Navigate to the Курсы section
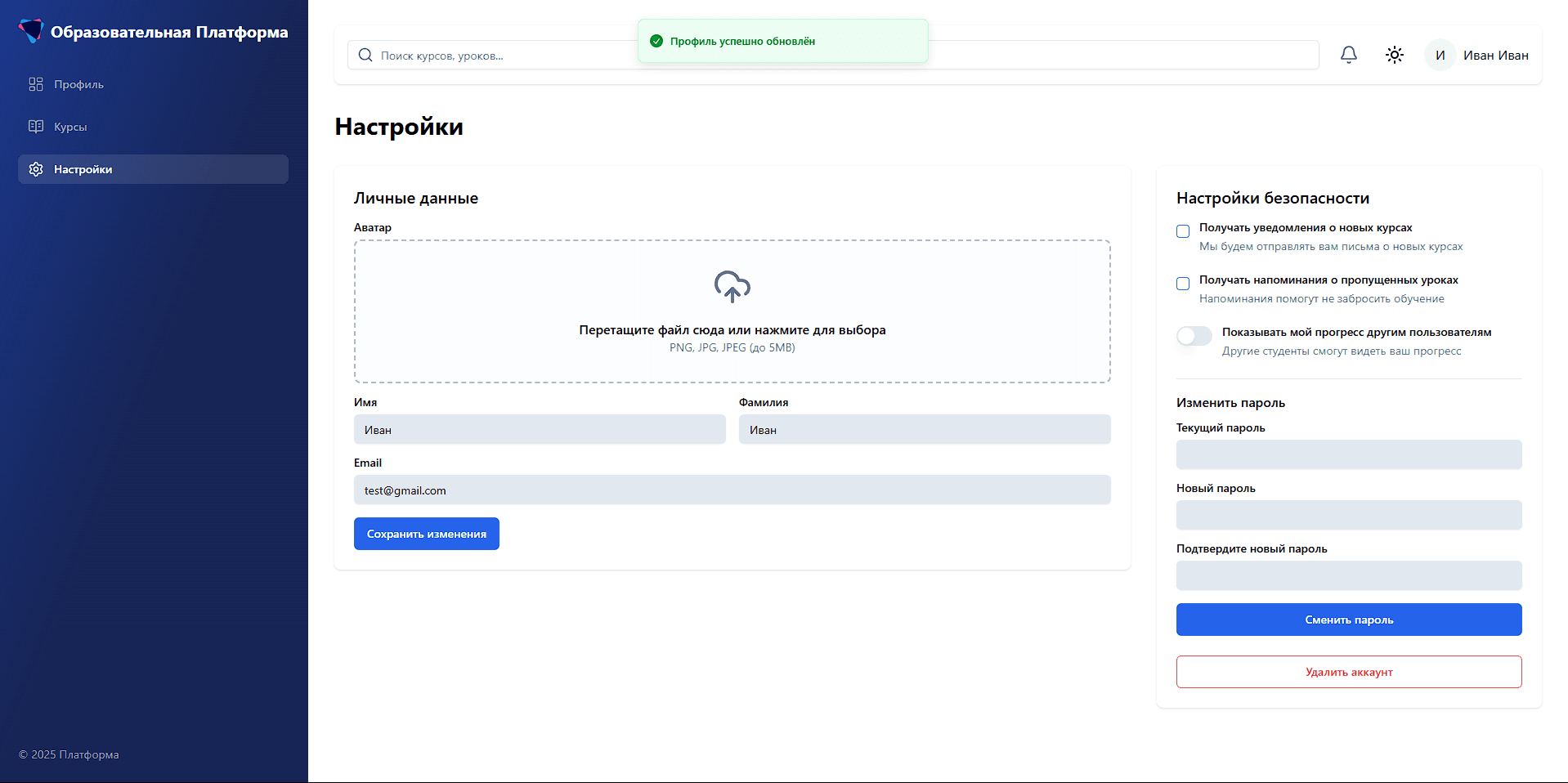This screenshot has height=783, width=1568. pyautogui.click(x=69, y=127)
